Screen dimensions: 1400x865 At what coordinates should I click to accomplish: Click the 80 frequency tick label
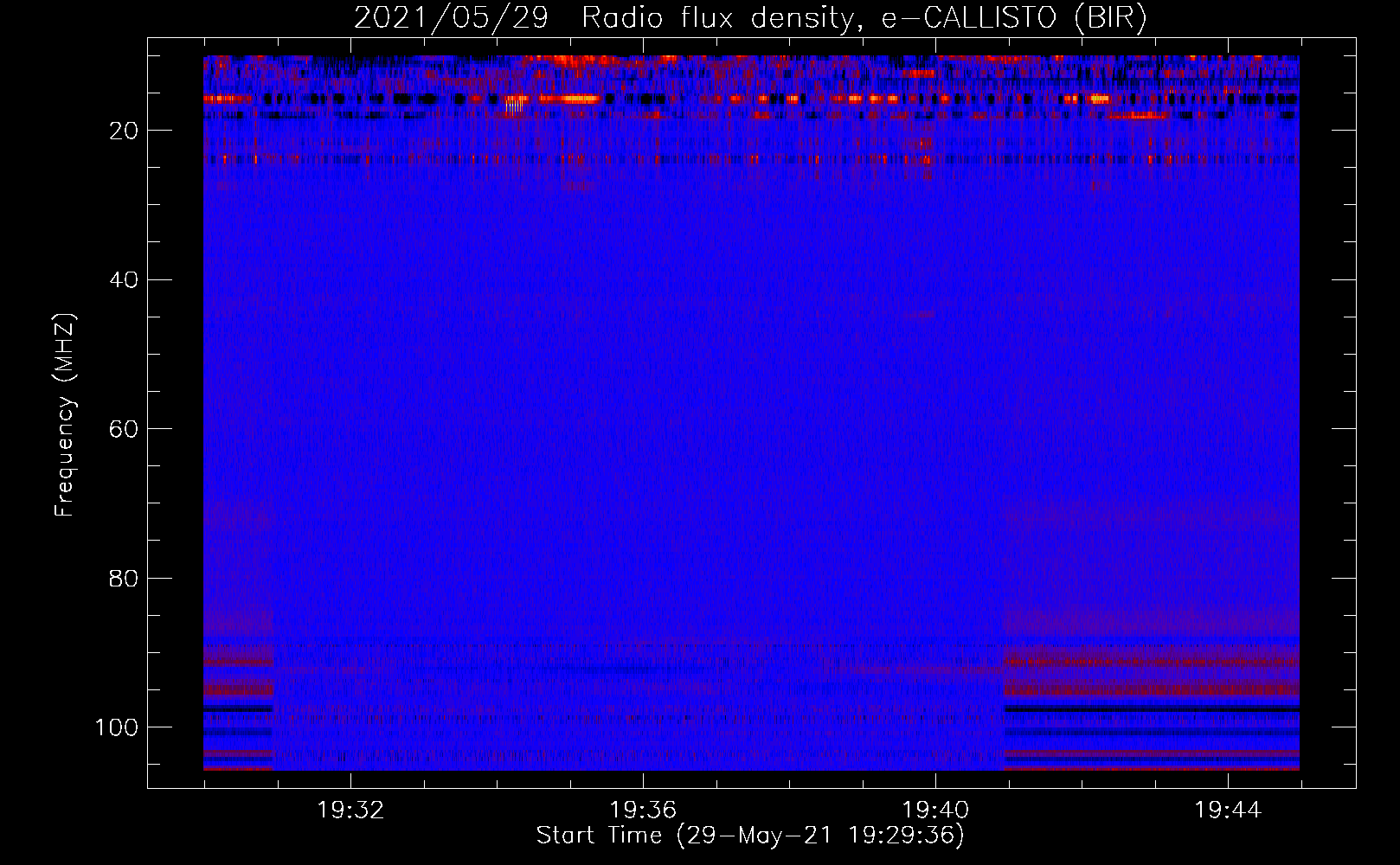124,578
